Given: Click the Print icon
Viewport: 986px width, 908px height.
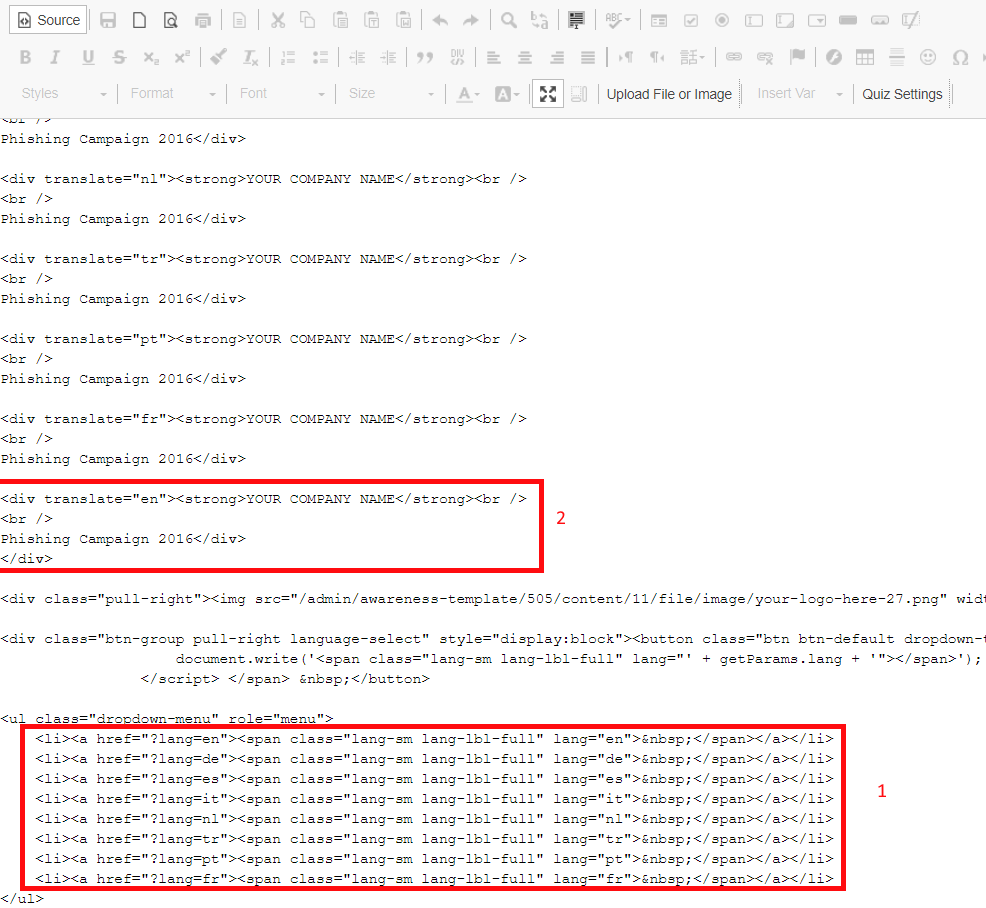Looking at the screenshot, I should click(202, 20).
